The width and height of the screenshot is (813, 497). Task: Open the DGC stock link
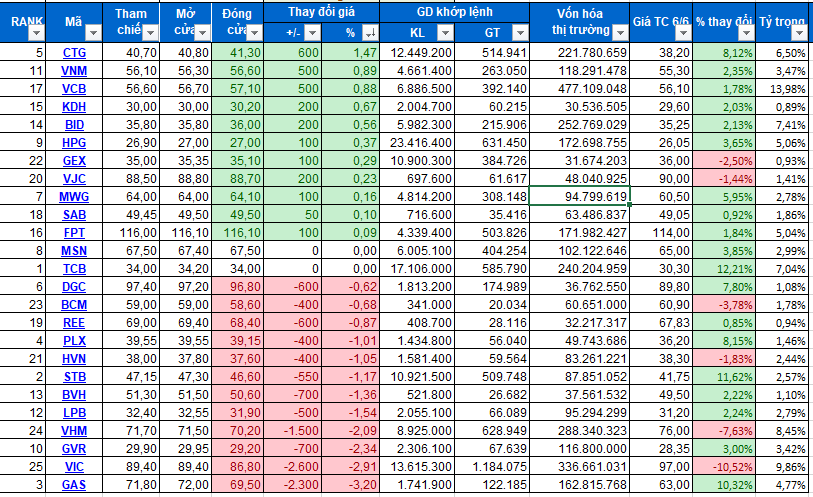click(x=74, y=287)
